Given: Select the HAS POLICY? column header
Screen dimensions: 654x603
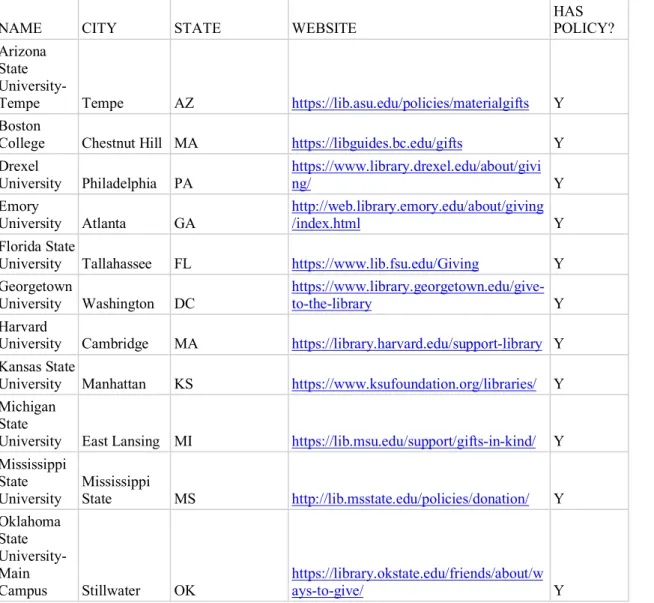Looking at the screenshot, I should (589, 20).
